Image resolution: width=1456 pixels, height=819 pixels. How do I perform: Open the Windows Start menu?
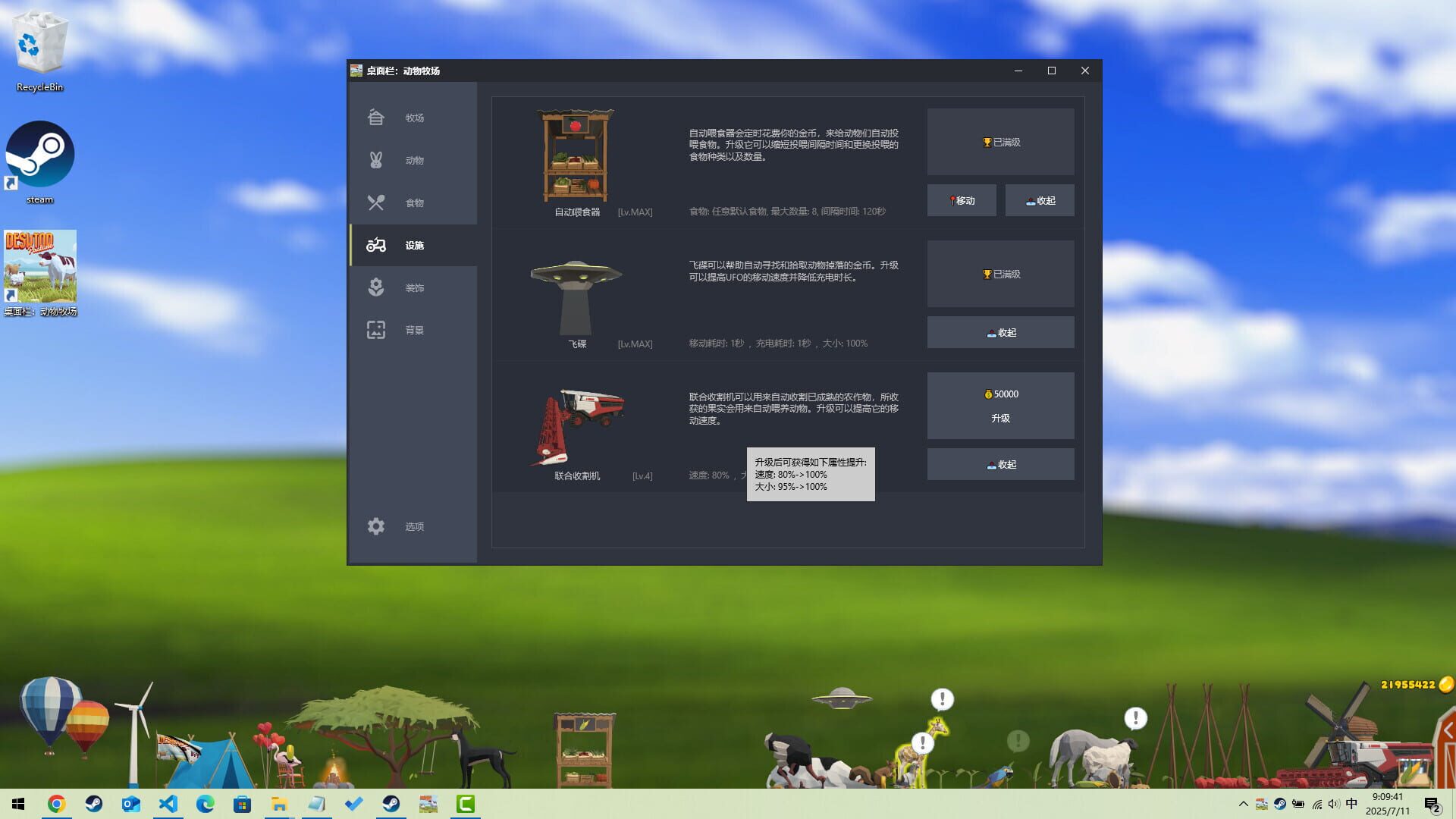17,803
